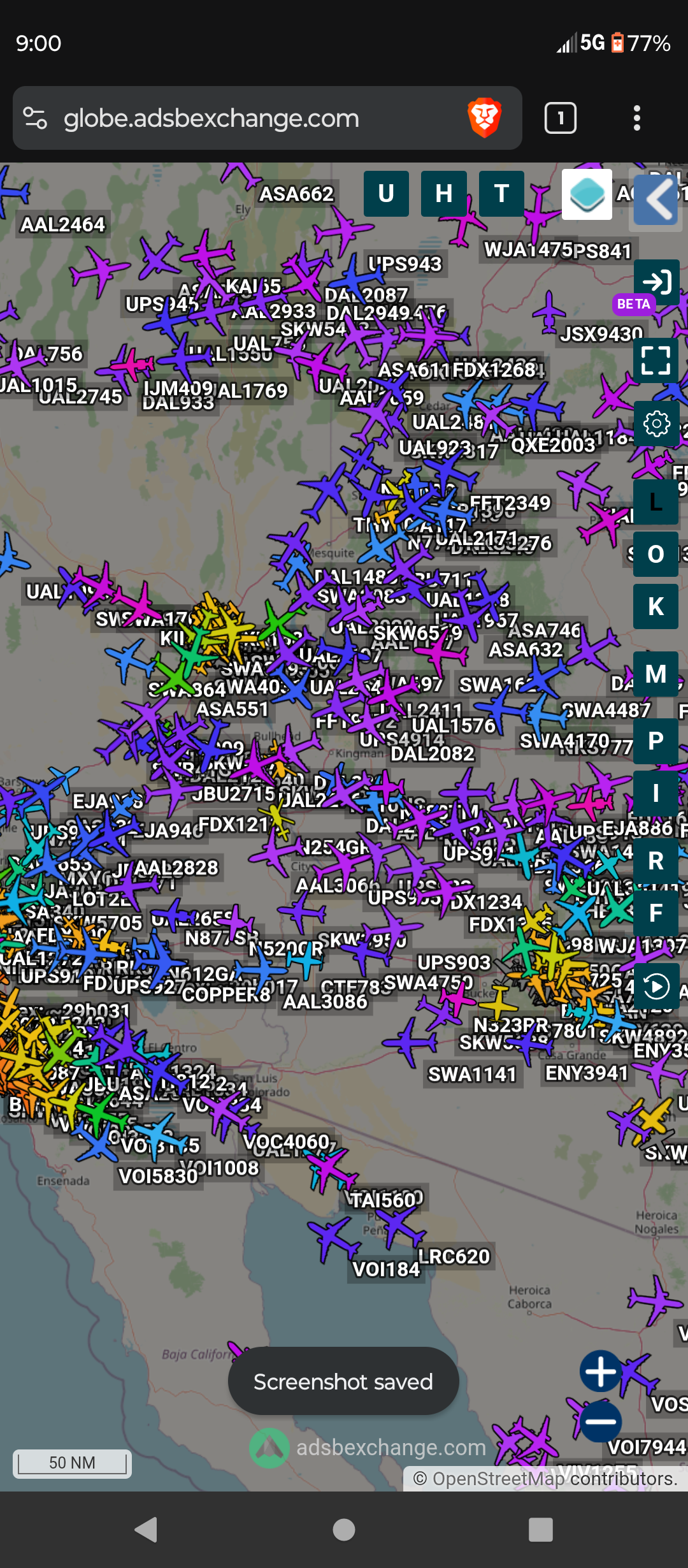
Task: Open site settings icon in address bar
Action: click(35, 118)
